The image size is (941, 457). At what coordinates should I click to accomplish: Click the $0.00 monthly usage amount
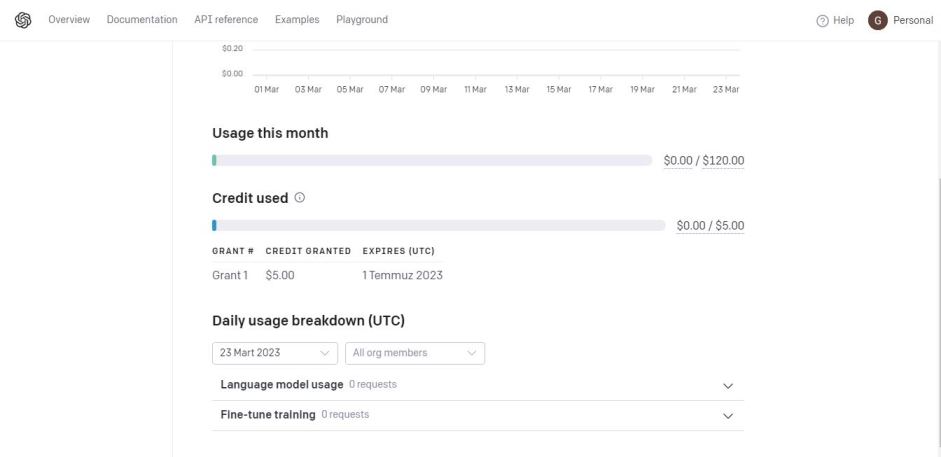tap(678, 161)
